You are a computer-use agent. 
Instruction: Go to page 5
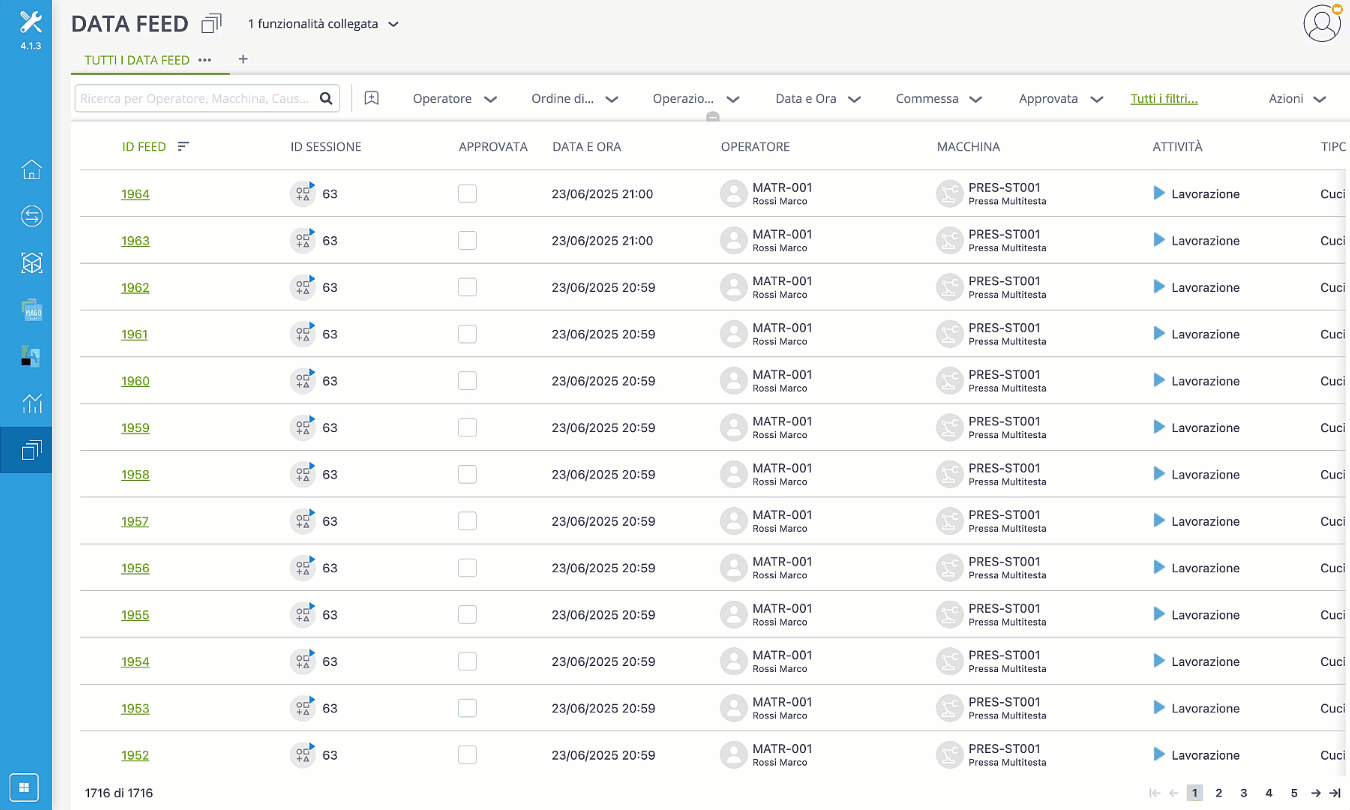point(1294,793)
